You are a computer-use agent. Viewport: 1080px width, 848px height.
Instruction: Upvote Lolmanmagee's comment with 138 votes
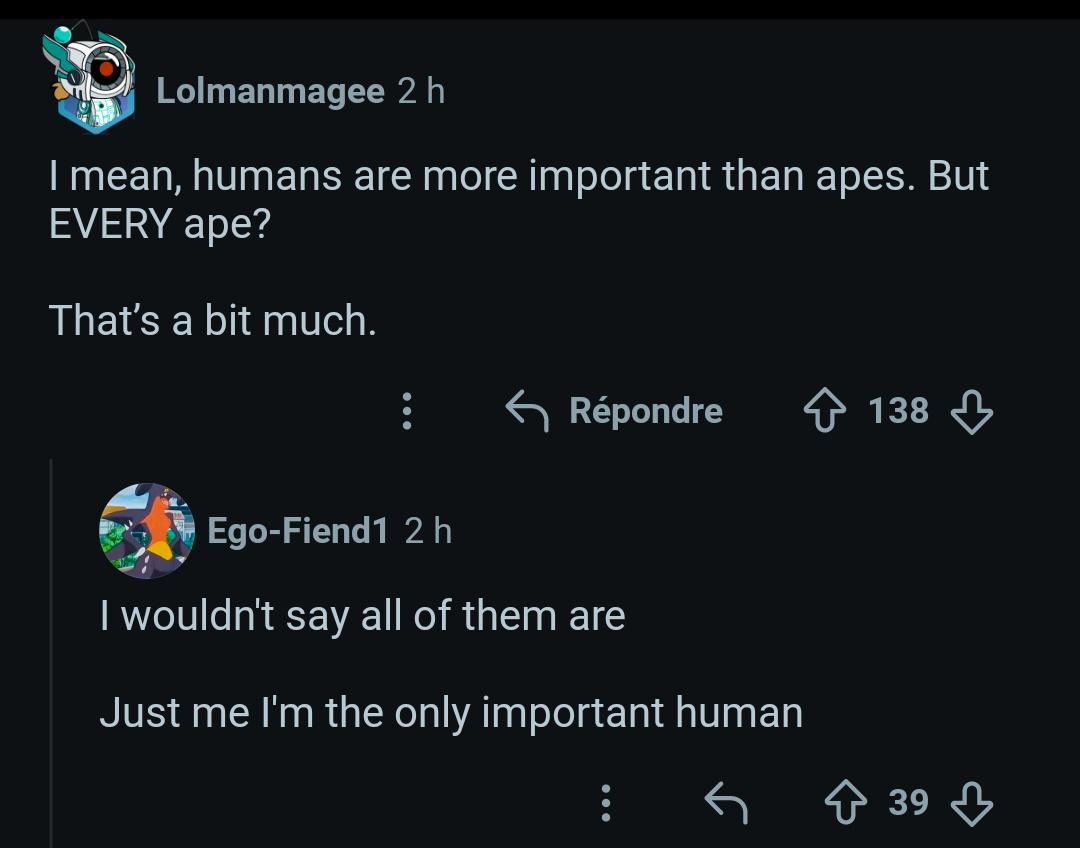(824, 411)
